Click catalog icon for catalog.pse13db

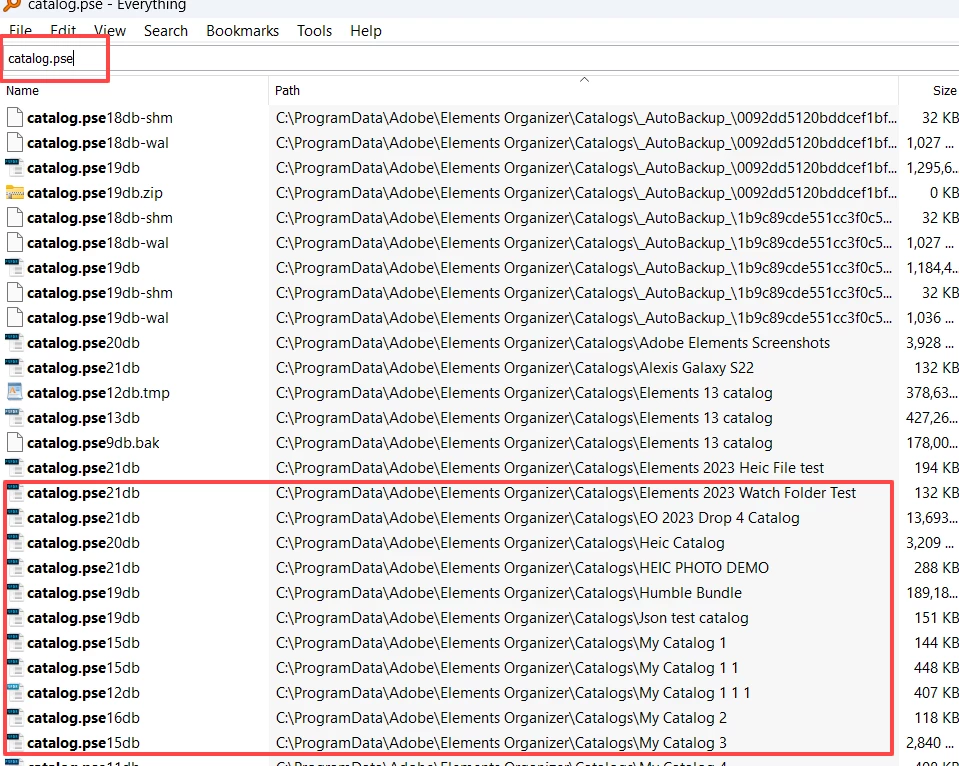pyautogui.click(x=15, y=418)
